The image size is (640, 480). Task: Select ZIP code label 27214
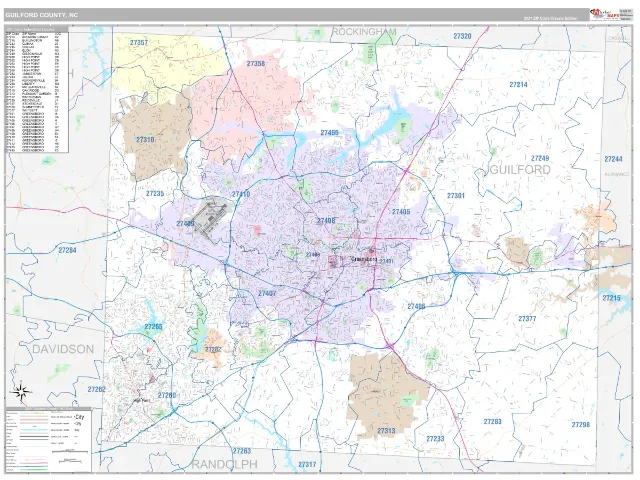coord(518,85)
